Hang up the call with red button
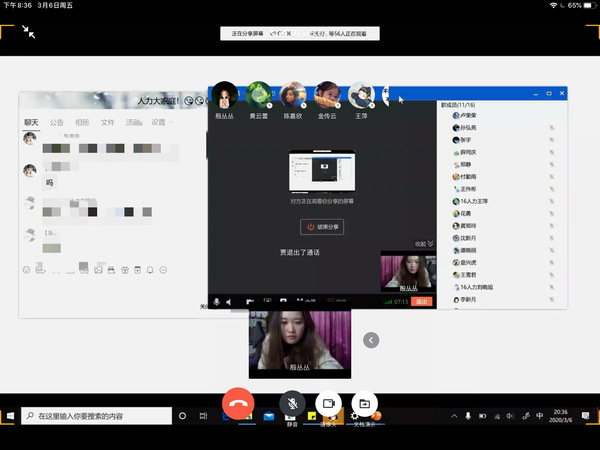The image size is (600, 450). (238, 403)
